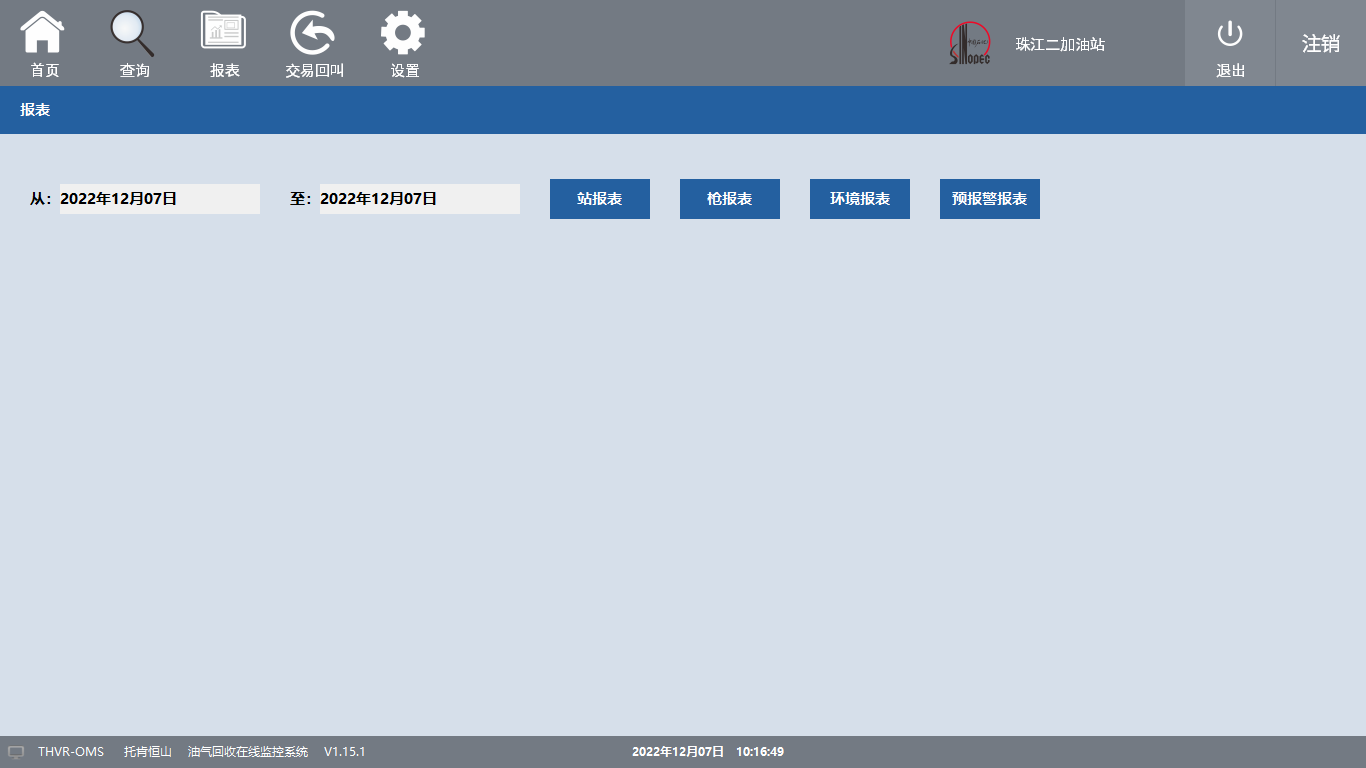Open the 报表 reports icon

pos(223,31)
